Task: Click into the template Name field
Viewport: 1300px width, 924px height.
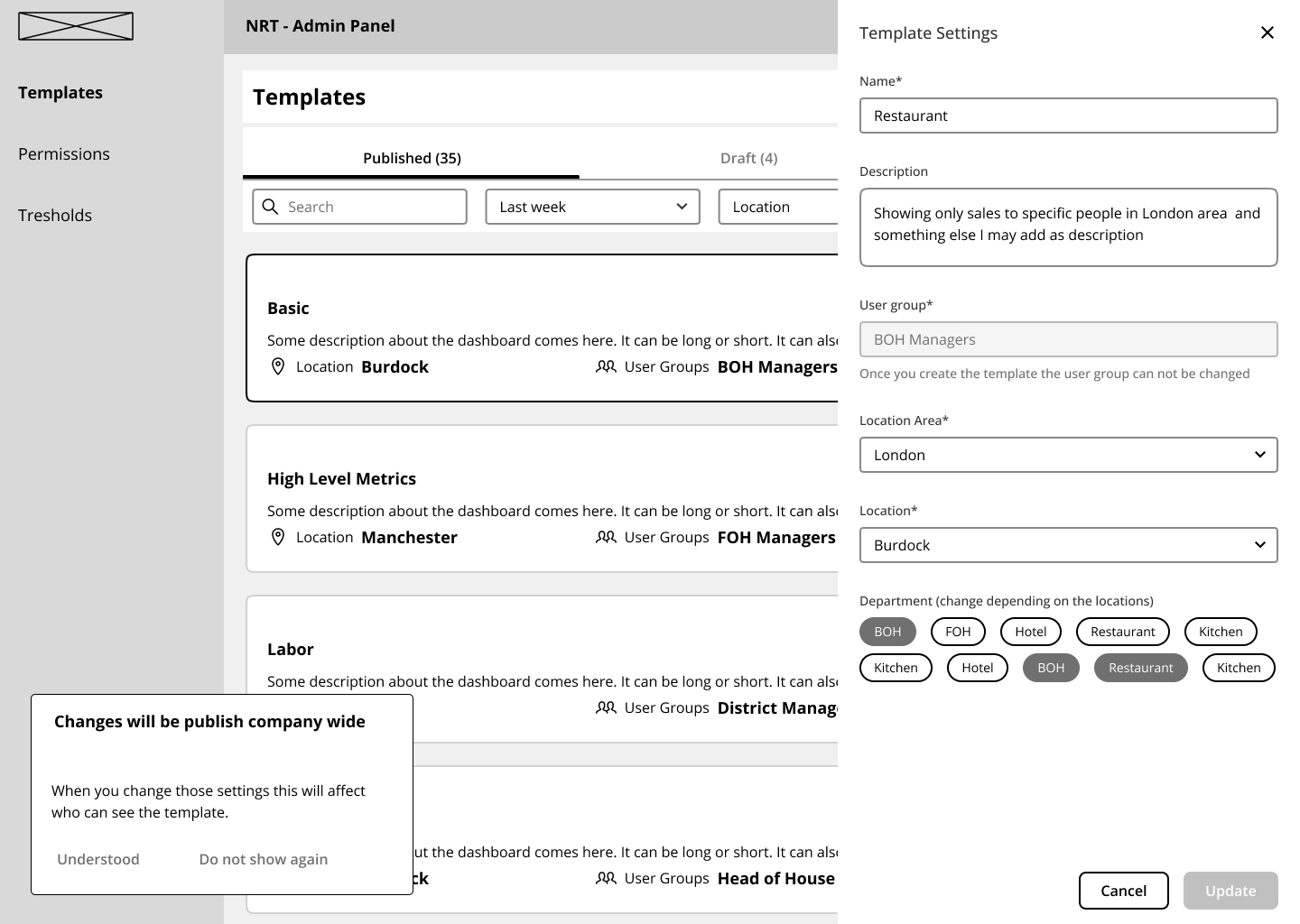Action: point(1068,115)
